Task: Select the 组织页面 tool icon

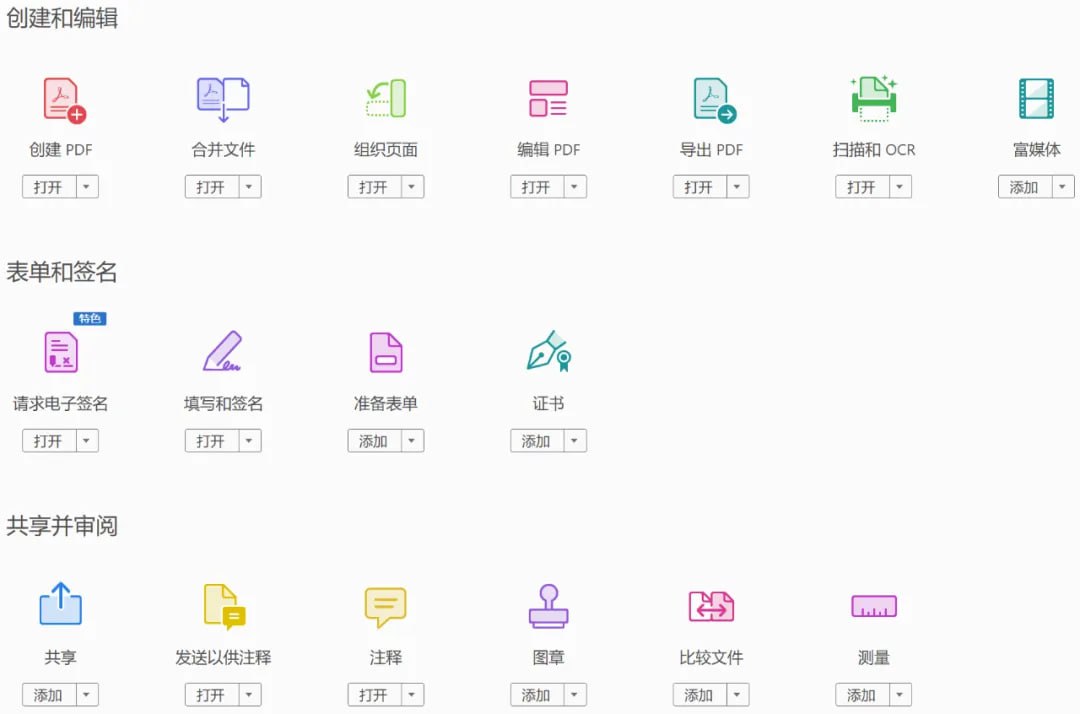Action: (386, 98)
